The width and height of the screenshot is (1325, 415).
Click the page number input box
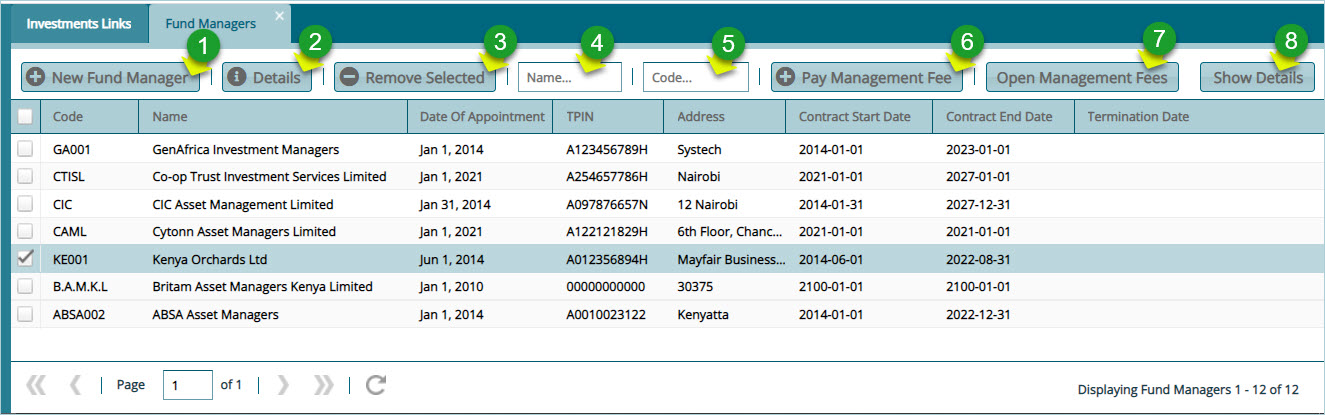188,385
